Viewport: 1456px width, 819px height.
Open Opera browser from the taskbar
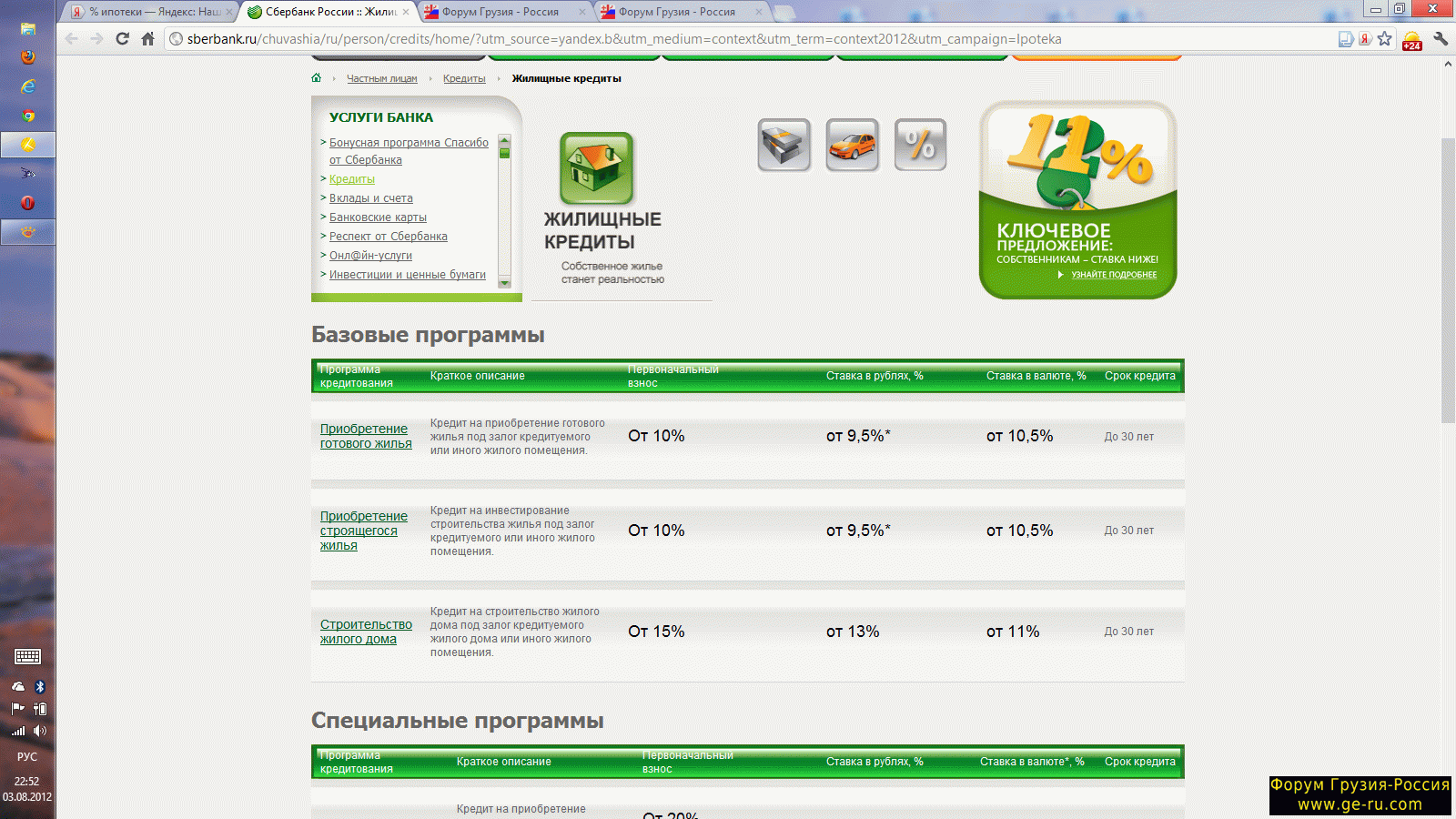tap(28, 203)
